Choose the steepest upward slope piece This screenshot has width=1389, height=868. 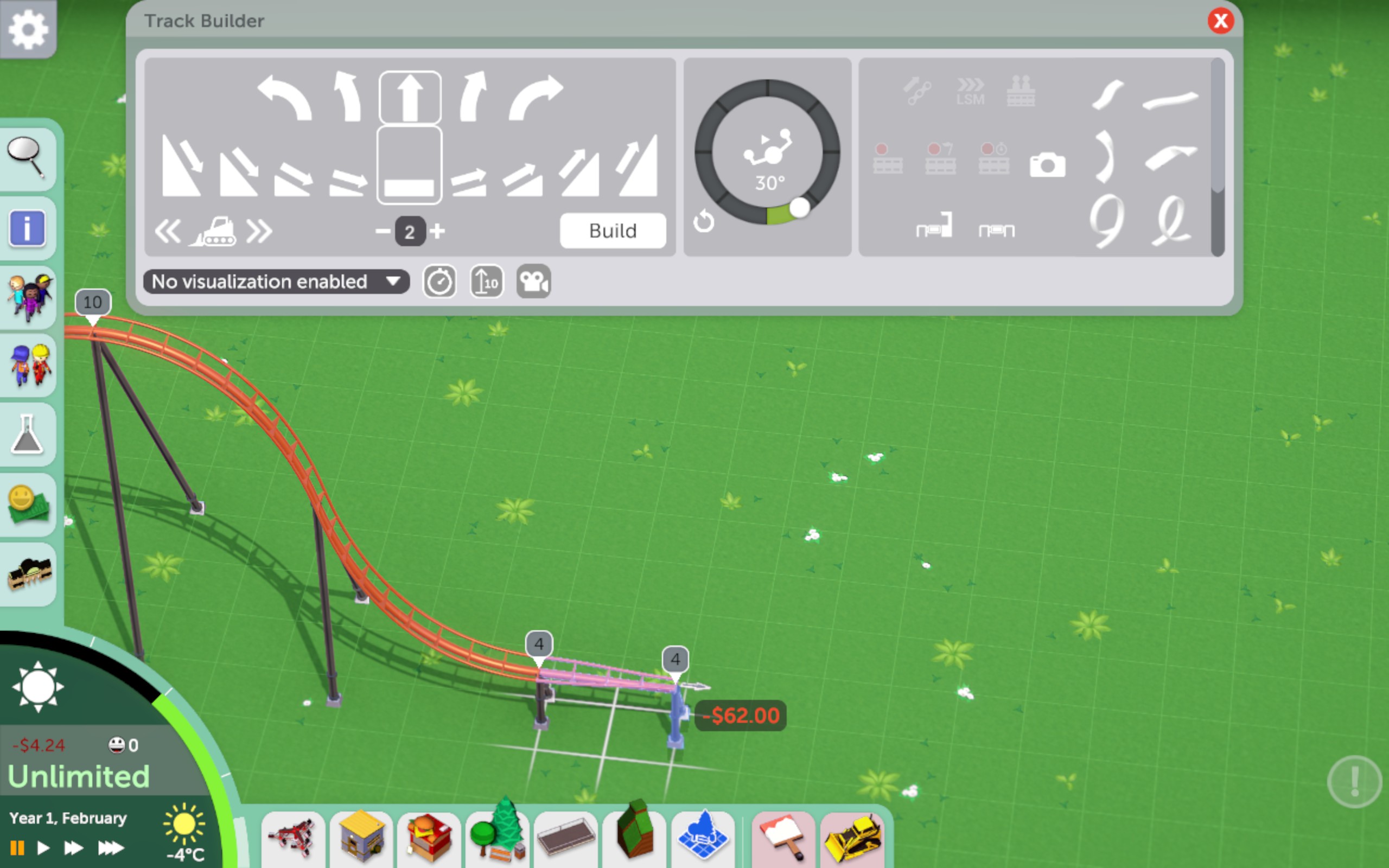point(637,167)
